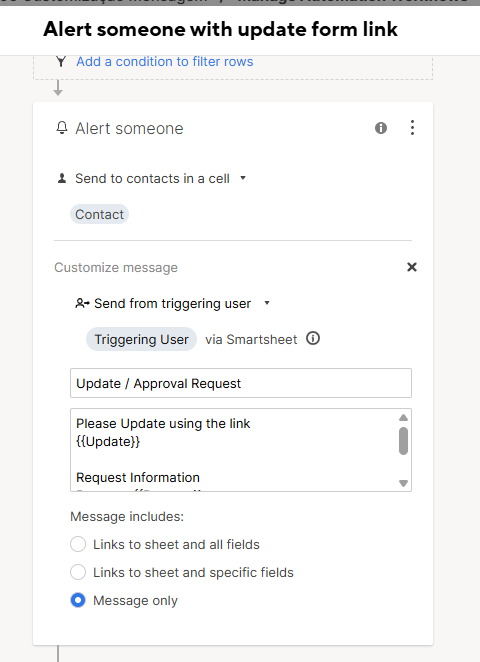
Task: Click the info icon in Alert someone header
Action: coord(381,128)
